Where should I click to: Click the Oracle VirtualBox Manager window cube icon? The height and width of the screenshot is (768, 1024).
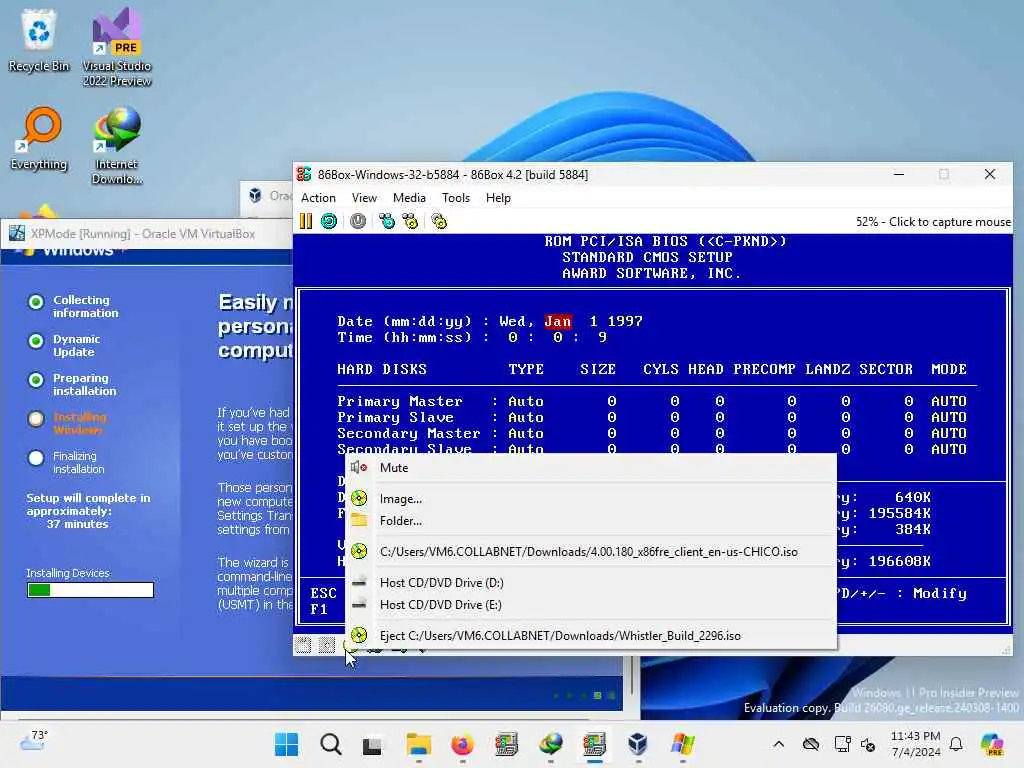255,195
